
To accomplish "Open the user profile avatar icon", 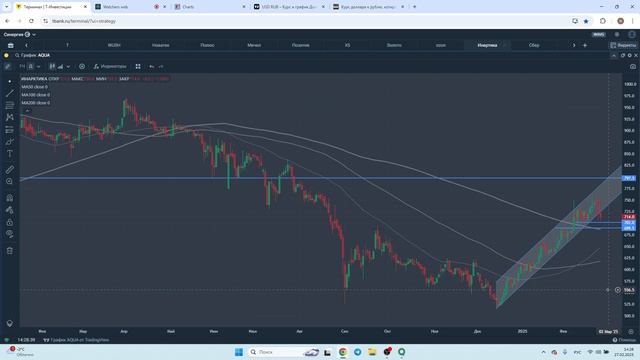I will pos(631,35).
